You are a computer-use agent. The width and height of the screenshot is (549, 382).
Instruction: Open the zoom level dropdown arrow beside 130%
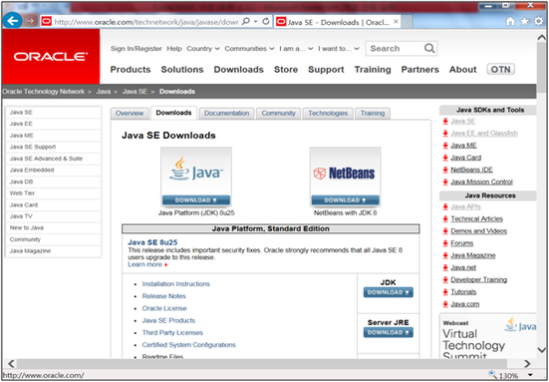point(529,376)
